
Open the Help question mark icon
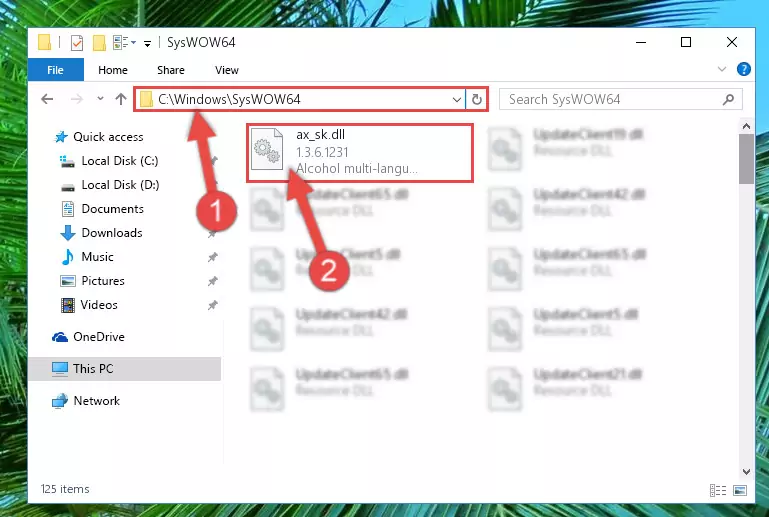click(x=743, y=69)
